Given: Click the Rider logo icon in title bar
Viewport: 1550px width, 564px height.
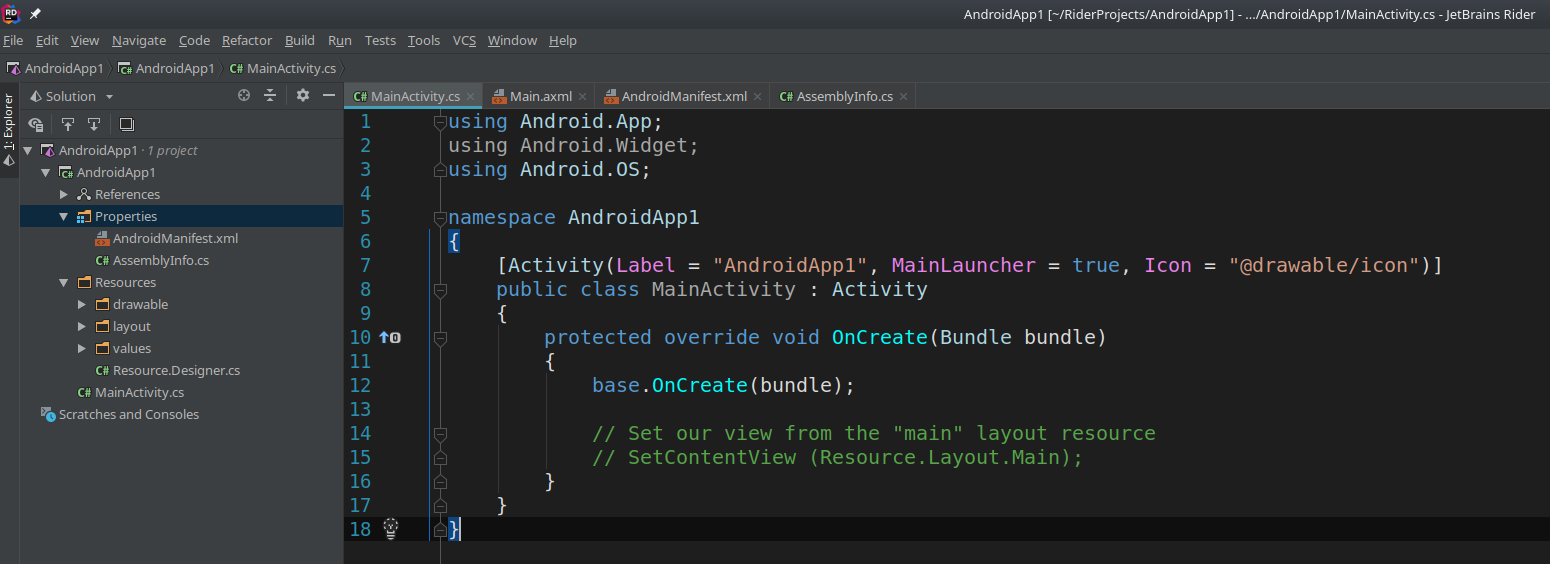Looking at the screenshot, I should pyautogui.click(x=11, y=14).
